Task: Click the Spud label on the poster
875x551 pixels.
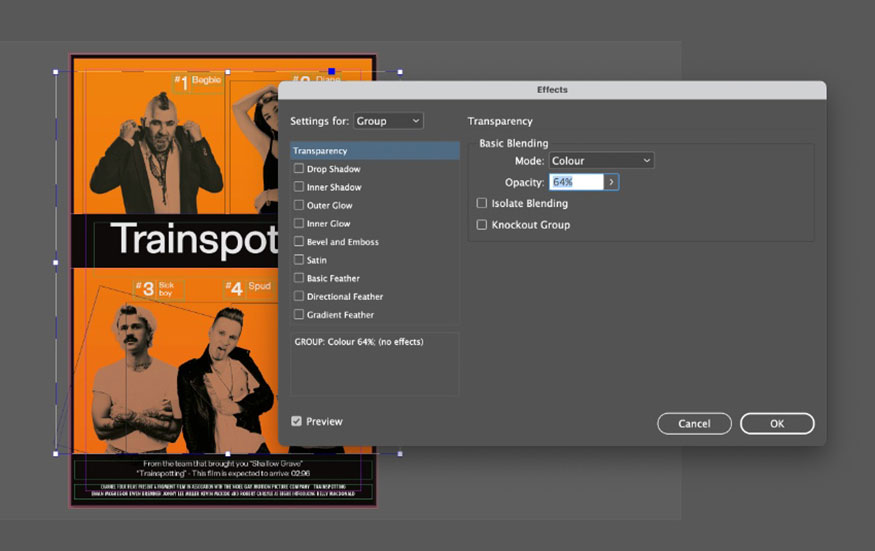Action: click(x=259, y=286)
